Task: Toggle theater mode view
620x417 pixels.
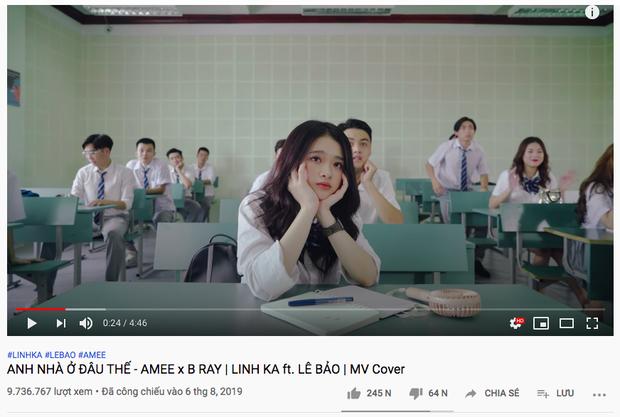Action: 566,323
